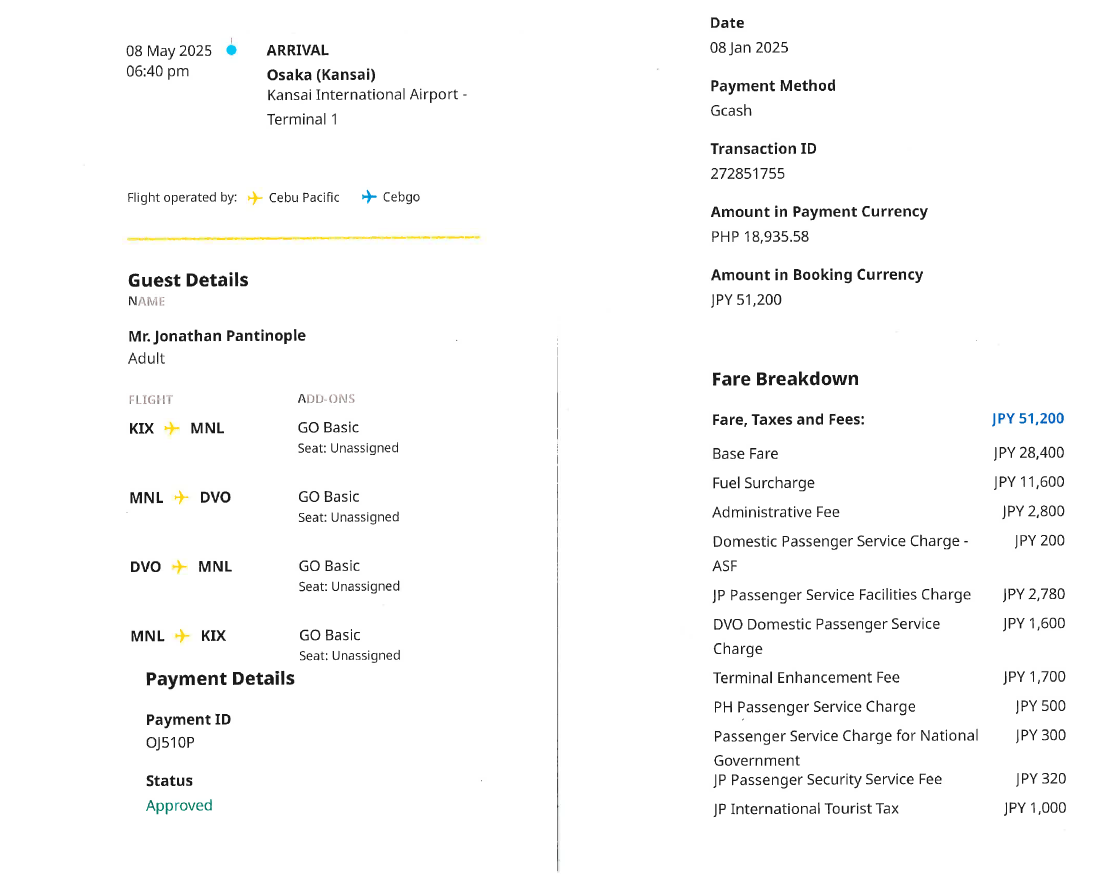Select the Base Fare amount JPY 28,400
The width and height of the screenshot is (1101, 878).
click(1029, 453)
